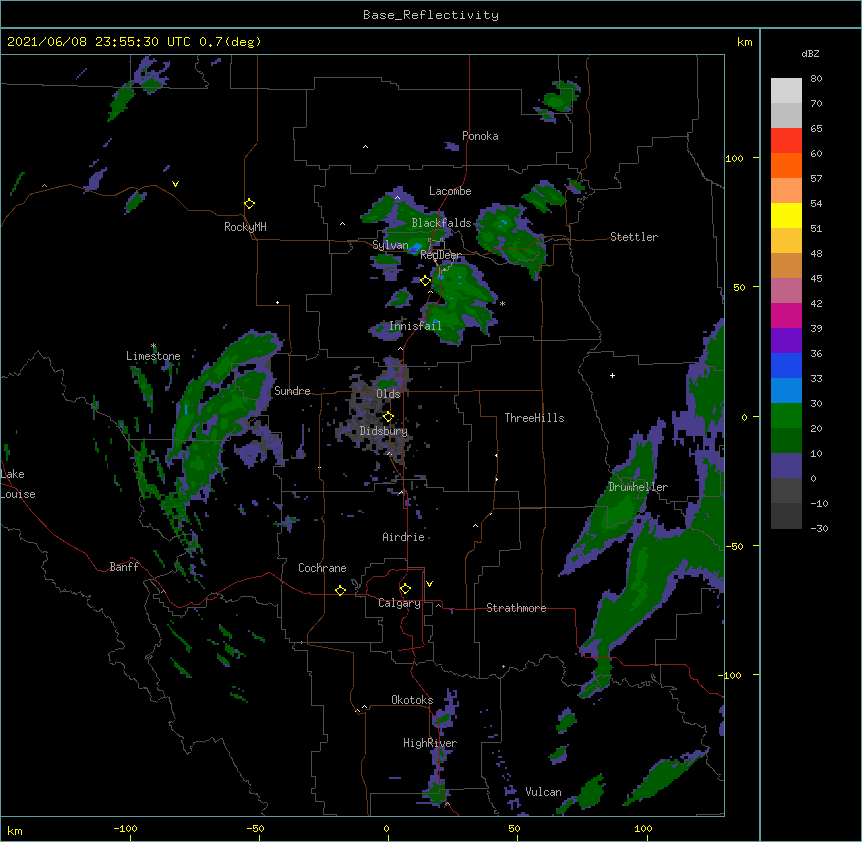Click the Ponoka city label
Screen dimensions: 862x842
tap(480, 136)
